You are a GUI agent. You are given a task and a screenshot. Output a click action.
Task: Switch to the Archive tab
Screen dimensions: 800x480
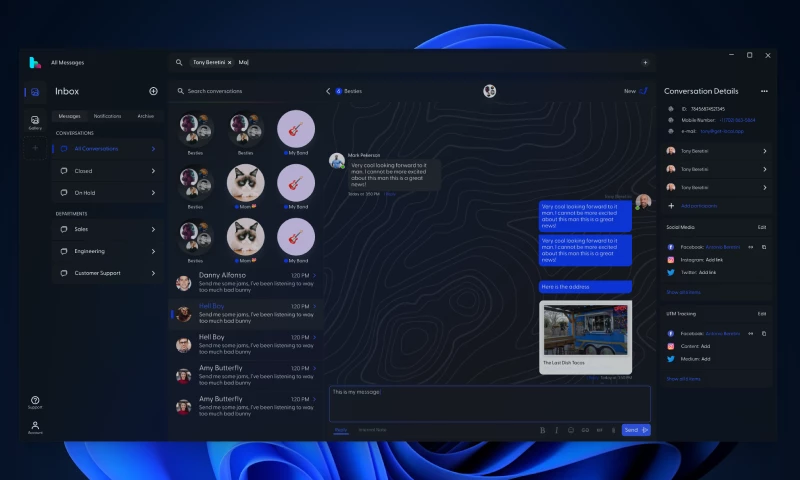pos(146,116)
